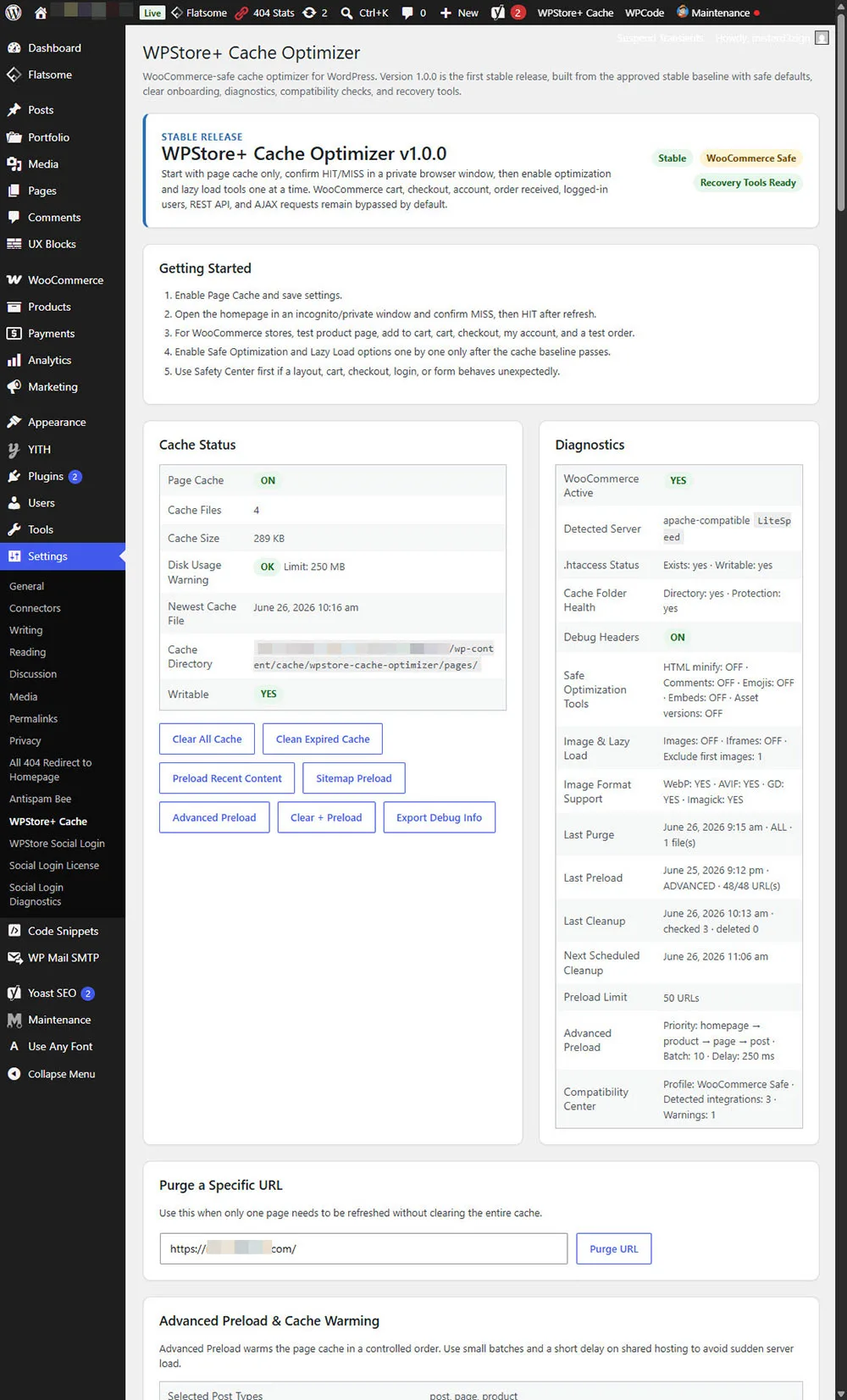Open UX Blocks icon
847x1400 pixels.
click(14, 244)
